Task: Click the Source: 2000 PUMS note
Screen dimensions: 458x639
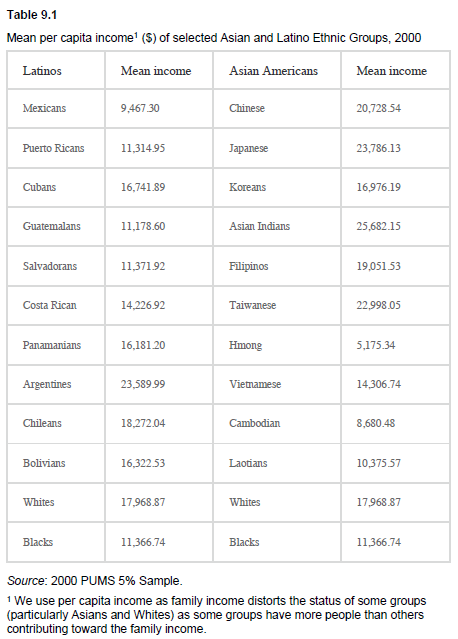Action: pos(95,580)
